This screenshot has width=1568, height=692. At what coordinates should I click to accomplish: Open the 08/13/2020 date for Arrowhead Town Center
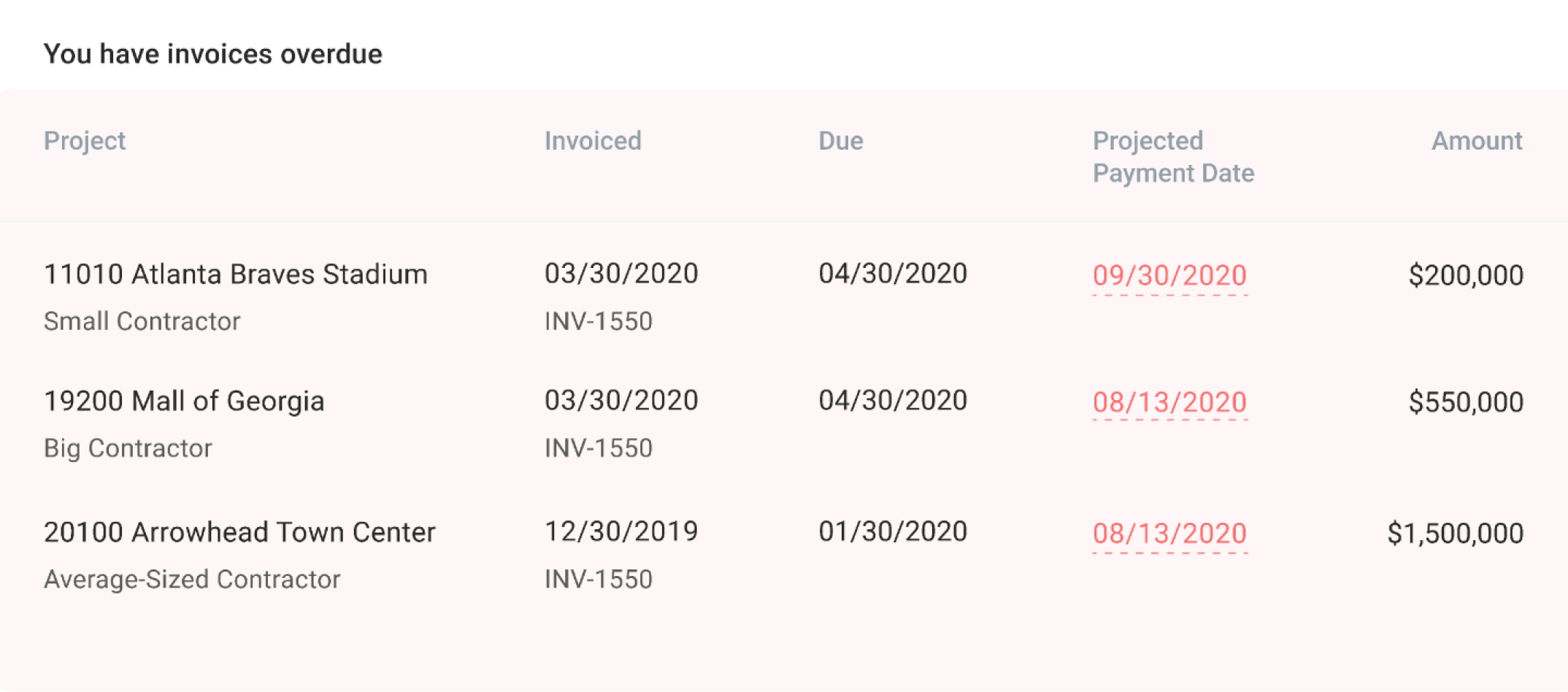click(1169, 534)
